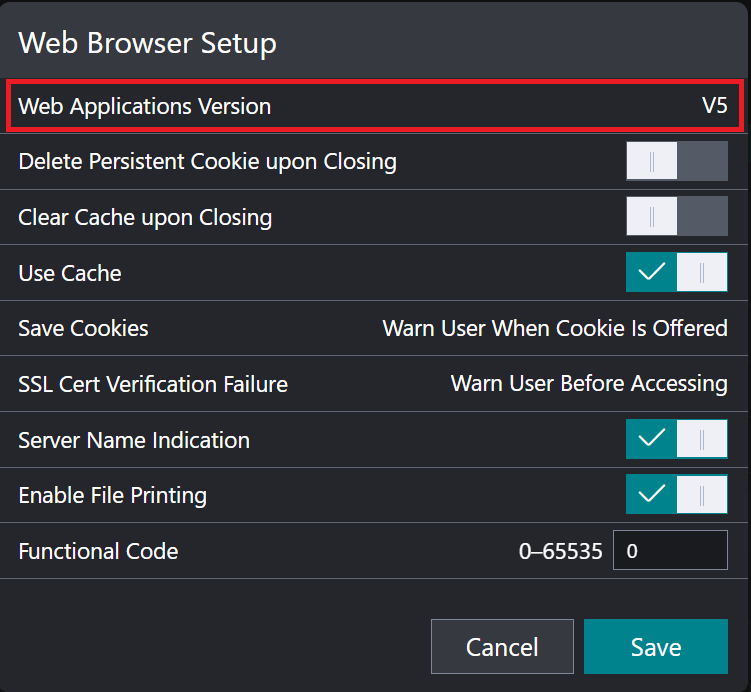Click the V5 version value
This screenshot has width=751, height=692.
pos(713,106)
